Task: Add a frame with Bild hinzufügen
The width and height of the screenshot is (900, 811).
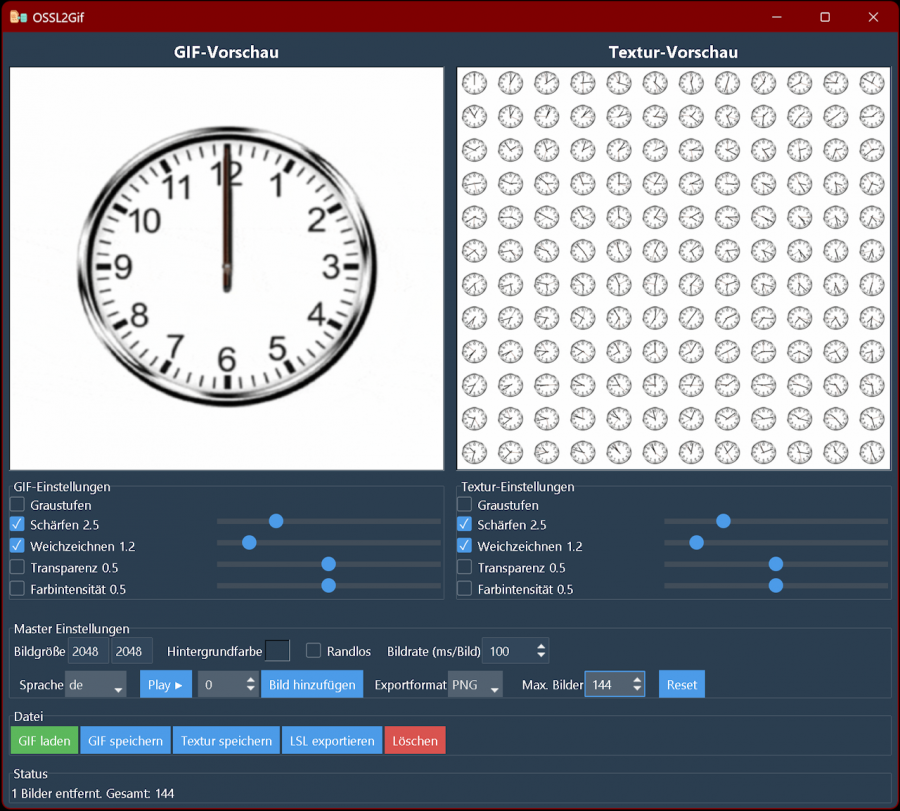Action: click(311, 685)
